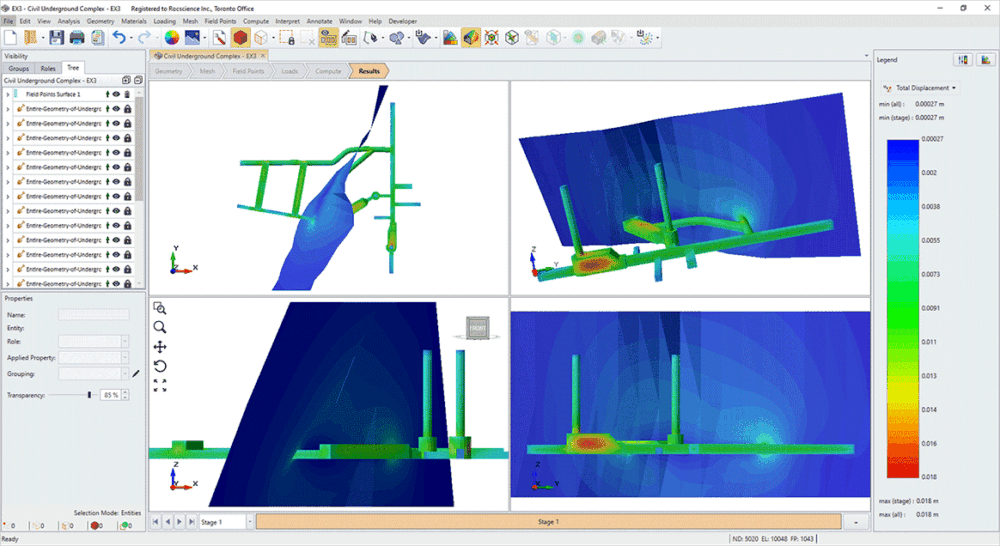Click the Zoom Extents arrows icon
1000x546 pixels.
pos(160,385)
